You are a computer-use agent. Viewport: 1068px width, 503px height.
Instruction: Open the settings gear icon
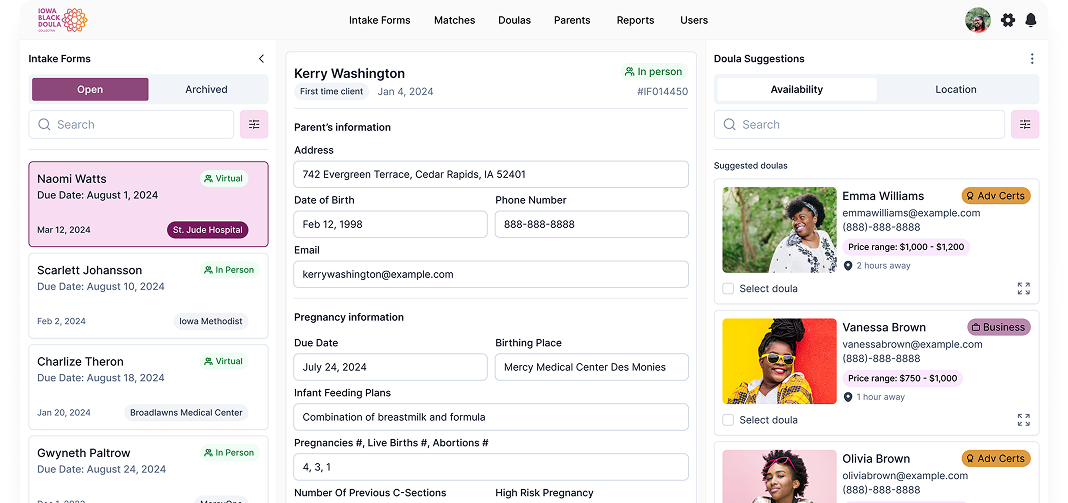pos(1008,20)
